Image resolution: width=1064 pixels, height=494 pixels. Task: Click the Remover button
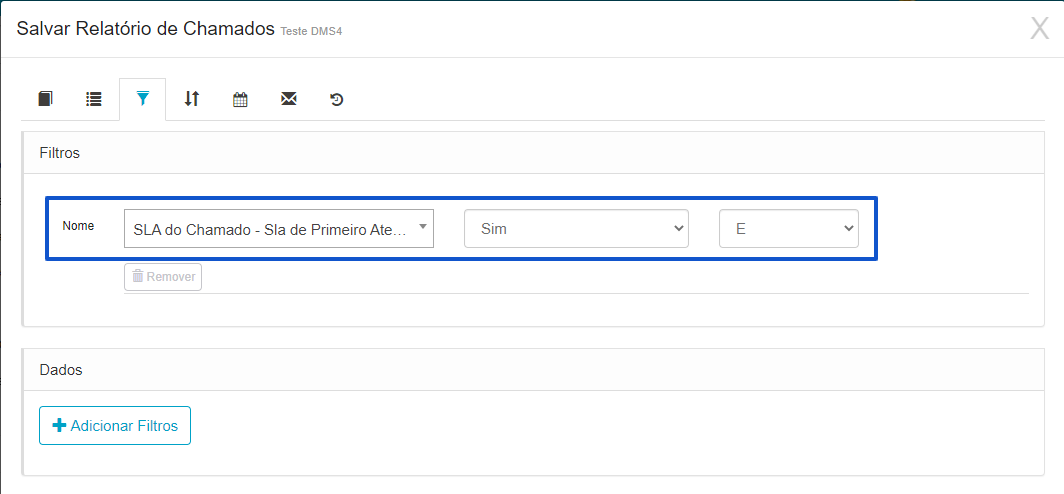[163, 277]
